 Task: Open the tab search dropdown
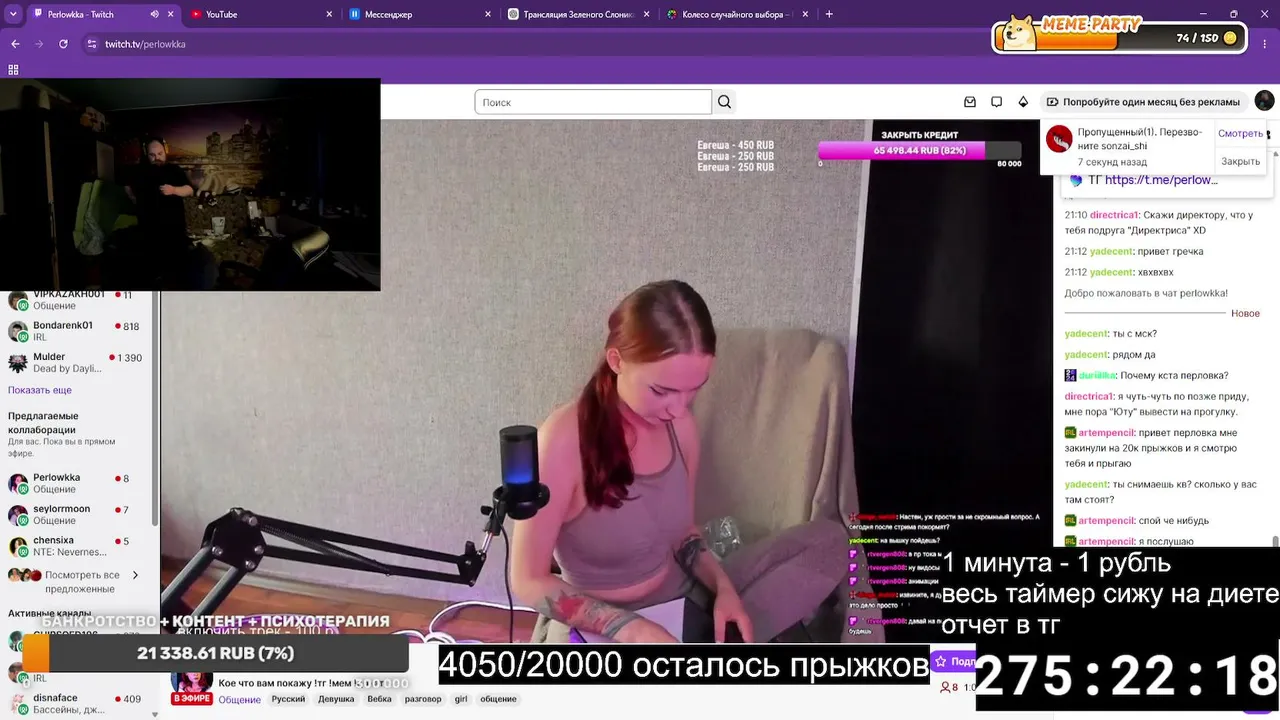13,14
